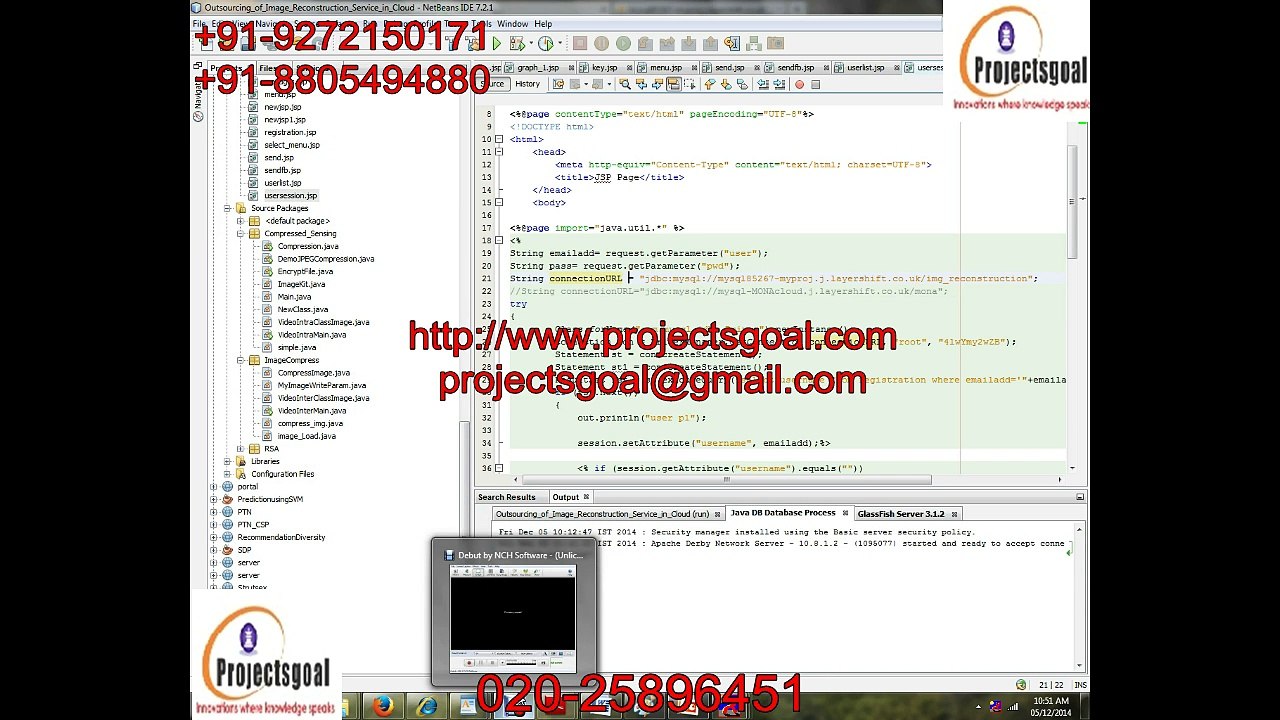Toggle code fold at line 10
Screen dimensions: 1280x720
(499, 140)
